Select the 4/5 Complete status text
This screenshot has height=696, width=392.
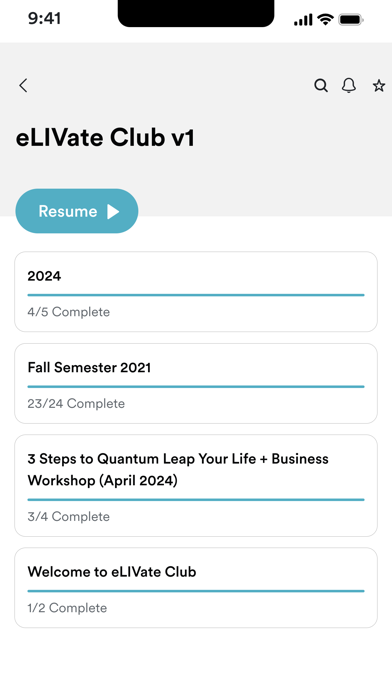click(68, 312)
